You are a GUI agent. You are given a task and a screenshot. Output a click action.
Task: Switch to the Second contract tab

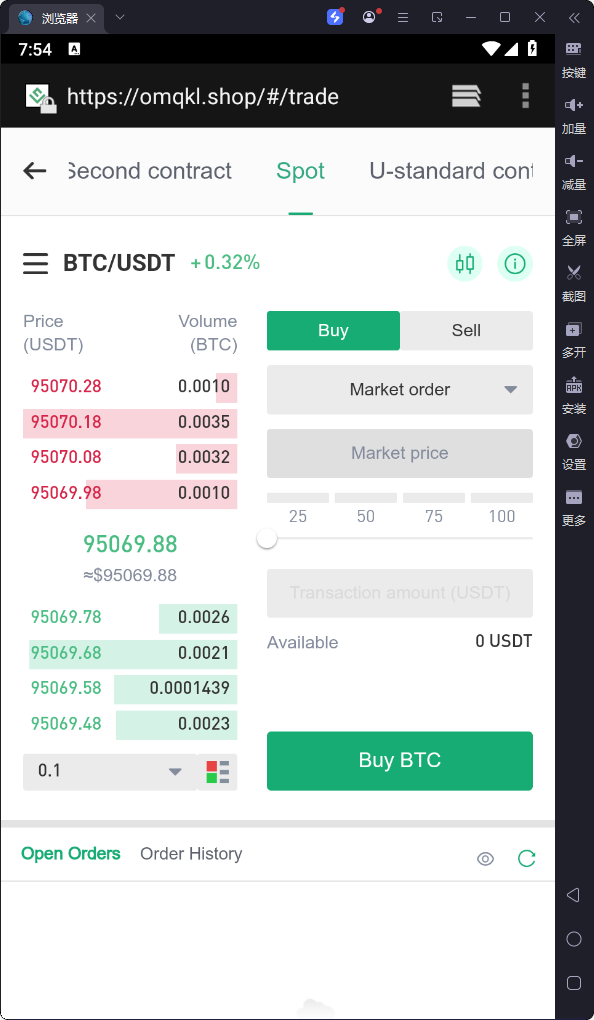coord(150,171)
